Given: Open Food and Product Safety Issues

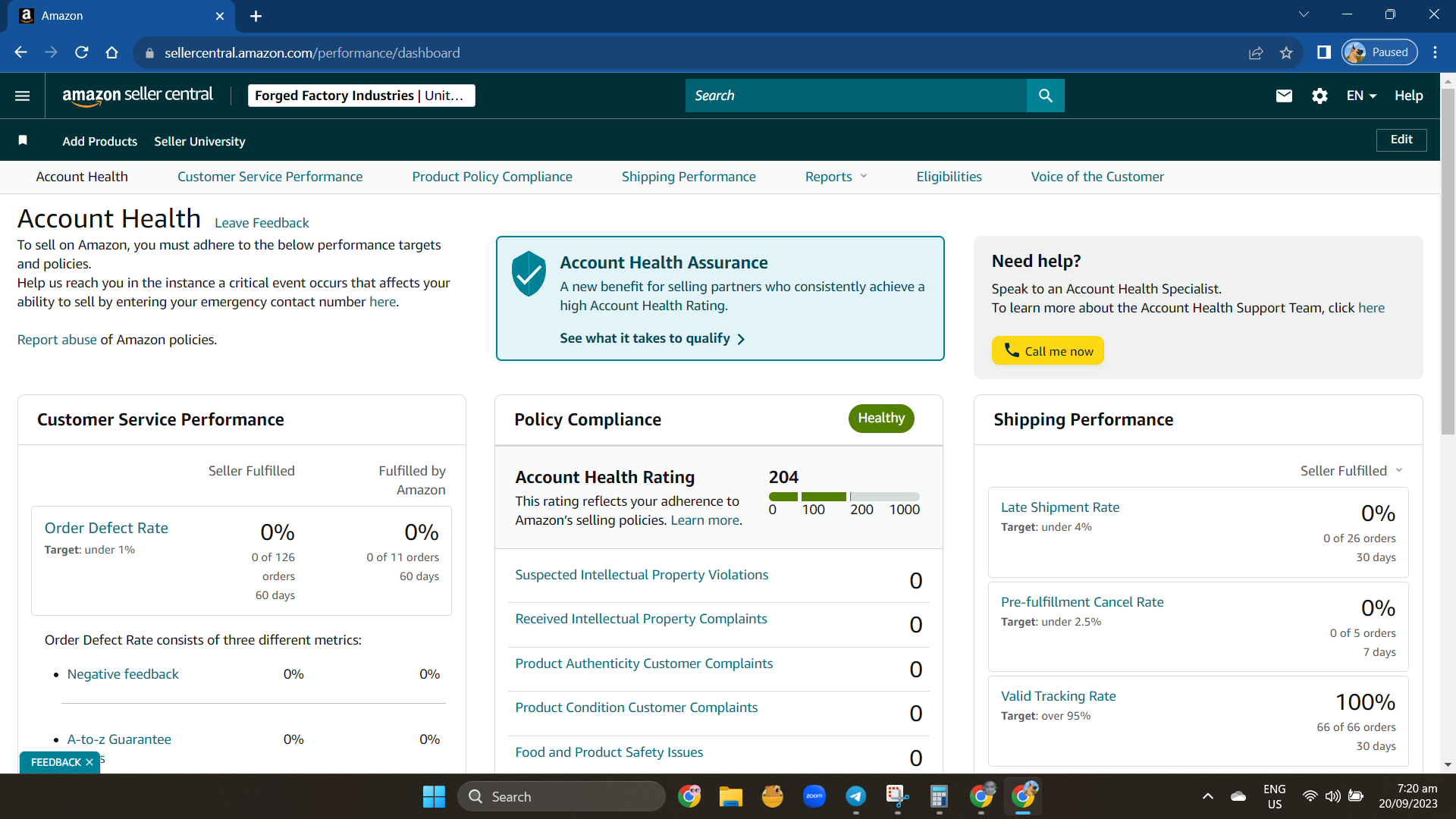Looking at the screenshot, I should pos(609,752).
